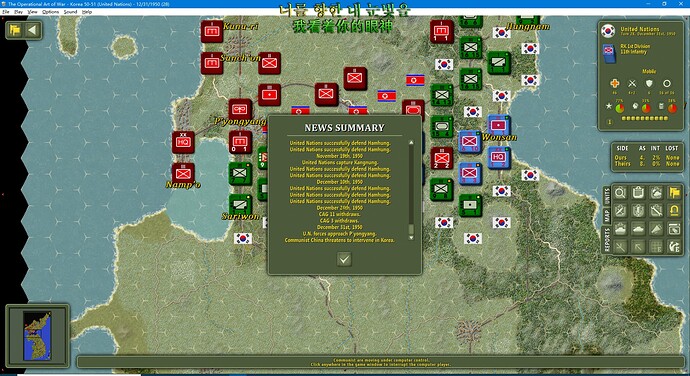The width and height of the screenshot is (690, 376).
Task: Select the red HQ unit near Namp'o
Action: point(183,142)
